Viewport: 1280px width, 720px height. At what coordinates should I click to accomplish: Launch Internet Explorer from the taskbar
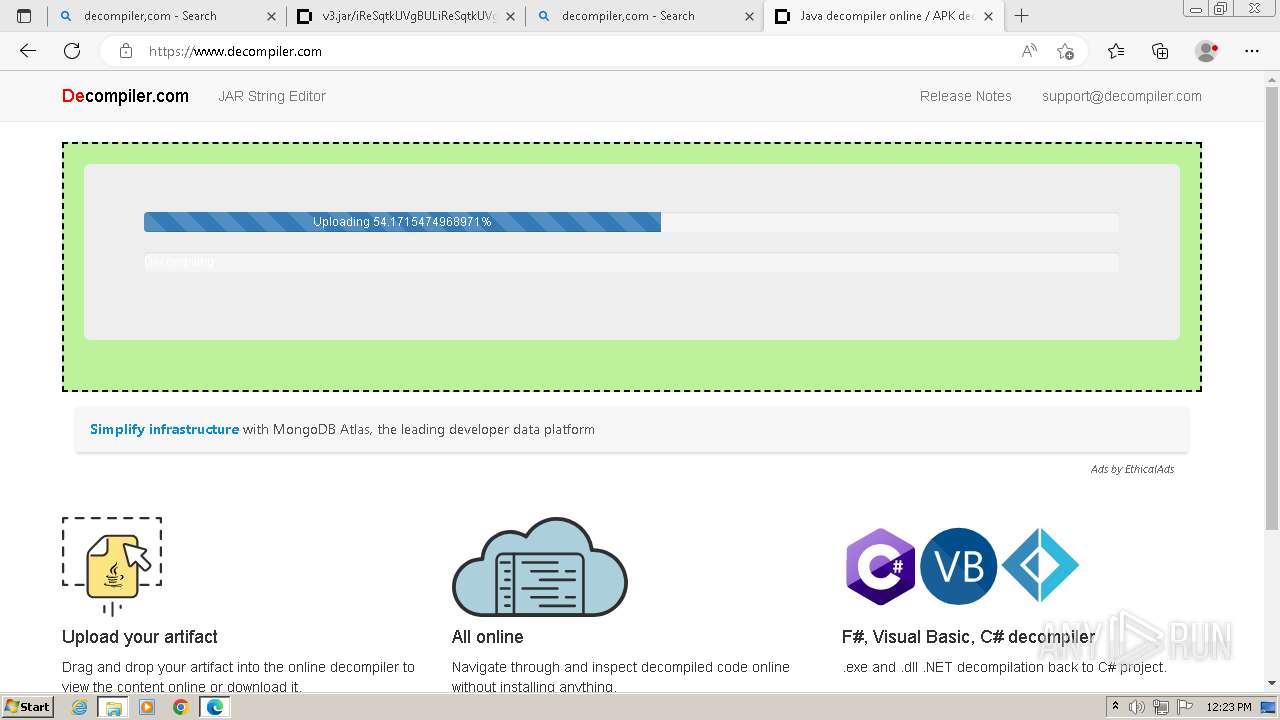[x=80, y=707]
